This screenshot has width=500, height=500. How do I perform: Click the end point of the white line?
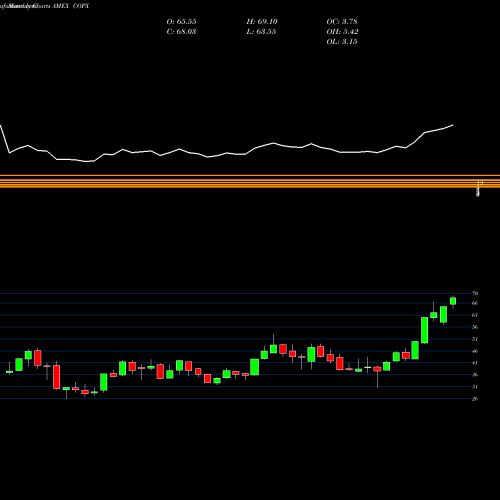[453, 125]
